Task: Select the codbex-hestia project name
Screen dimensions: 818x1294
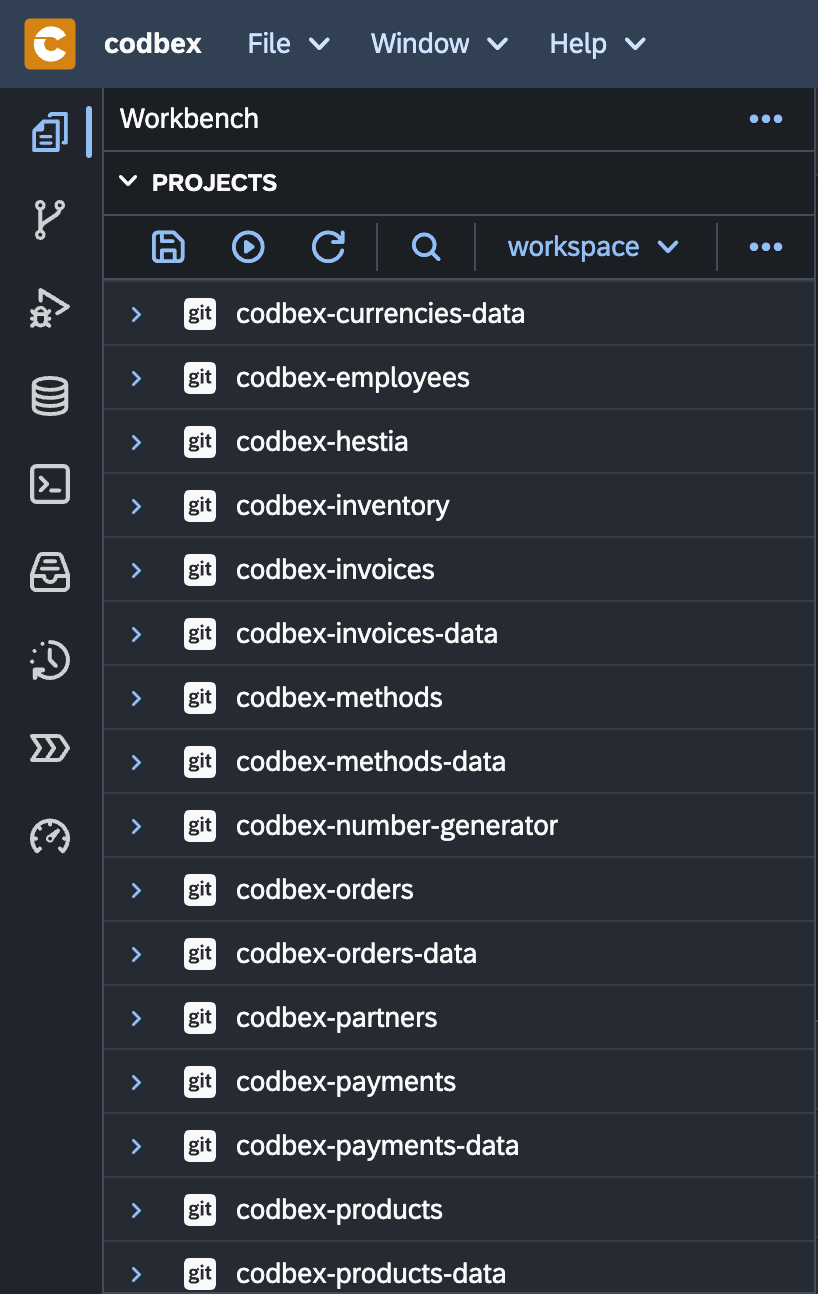Action: pos(322,442)
